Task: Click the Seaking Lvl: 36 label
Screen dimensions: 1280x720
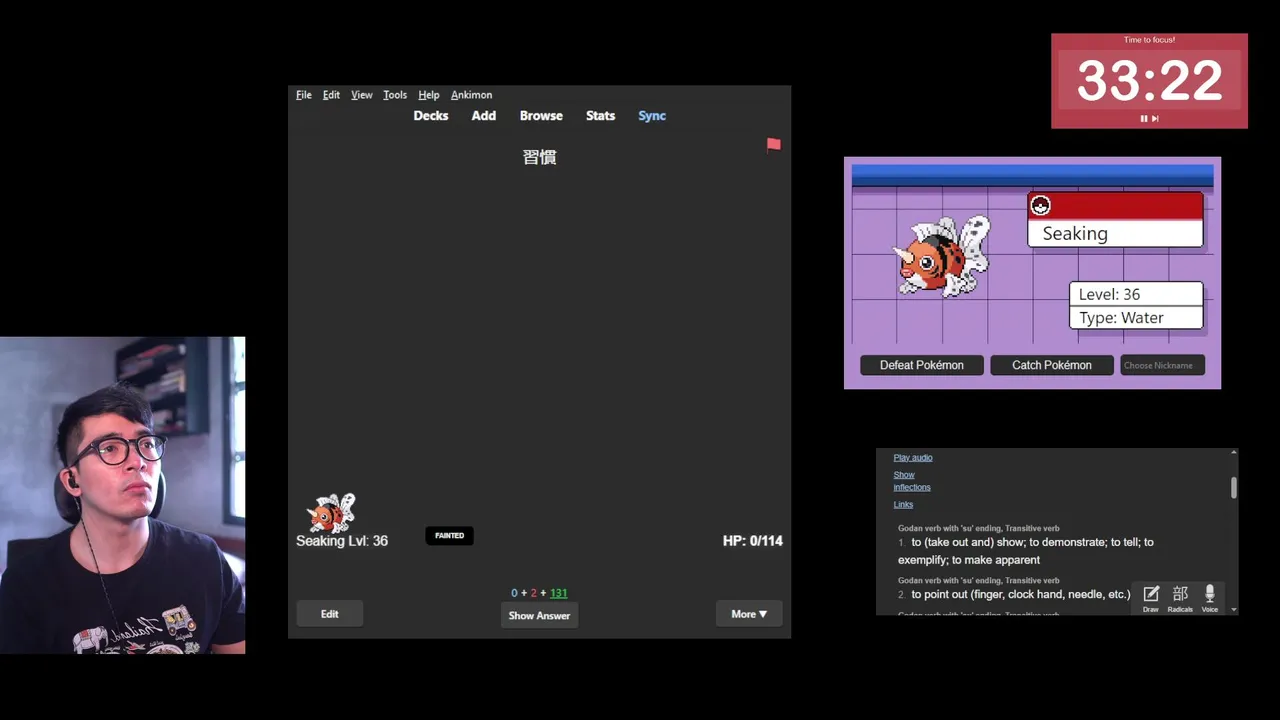Action: coord(342,541)
